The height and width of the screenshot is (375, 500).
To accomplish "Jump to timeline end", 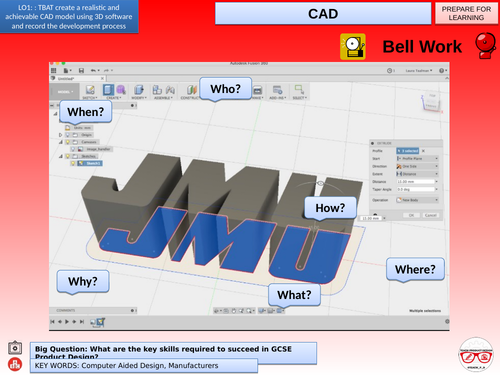I will (x=82, y=322).
